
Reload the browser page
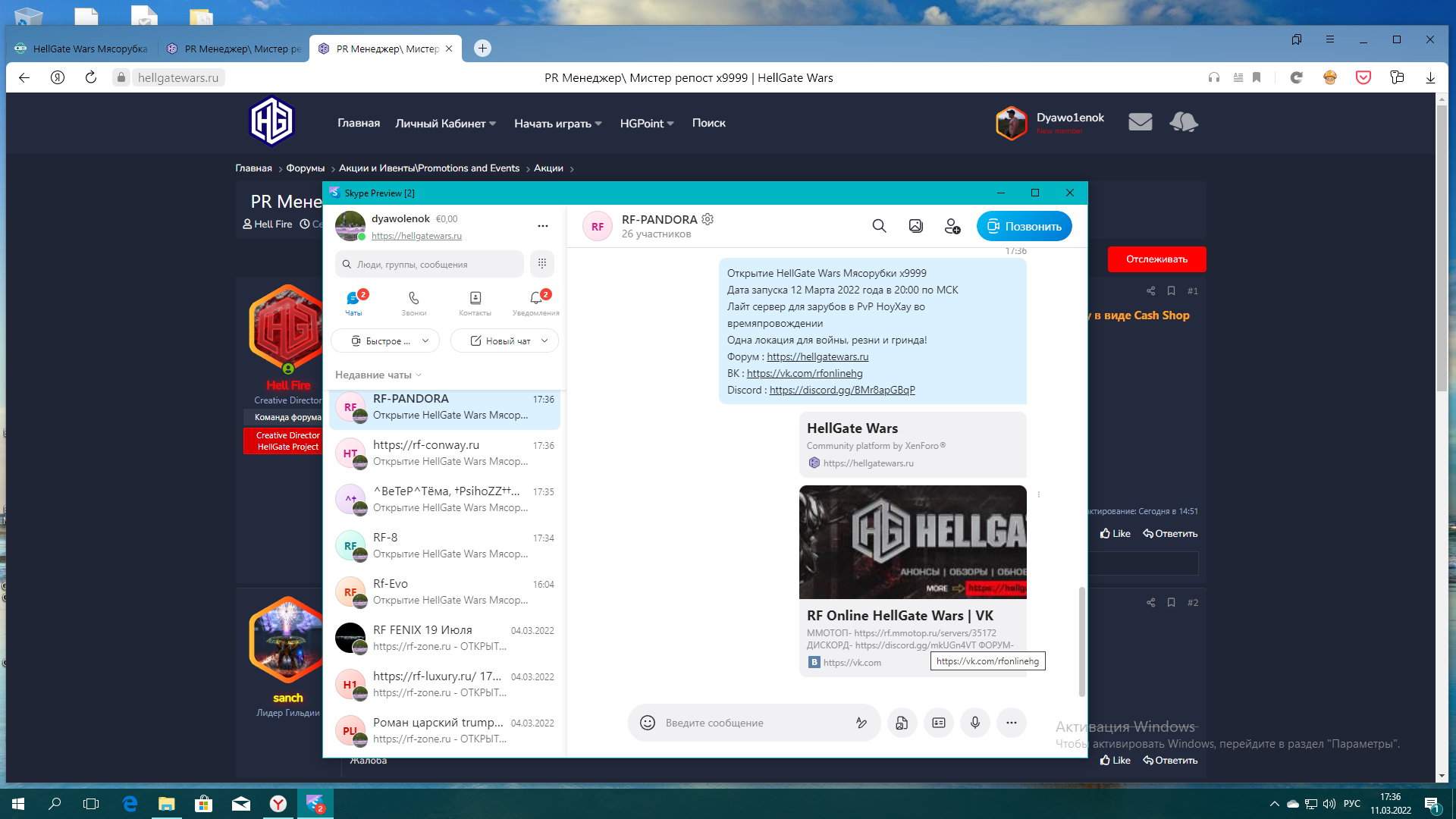pyautogui.click(x=91, y=77)
